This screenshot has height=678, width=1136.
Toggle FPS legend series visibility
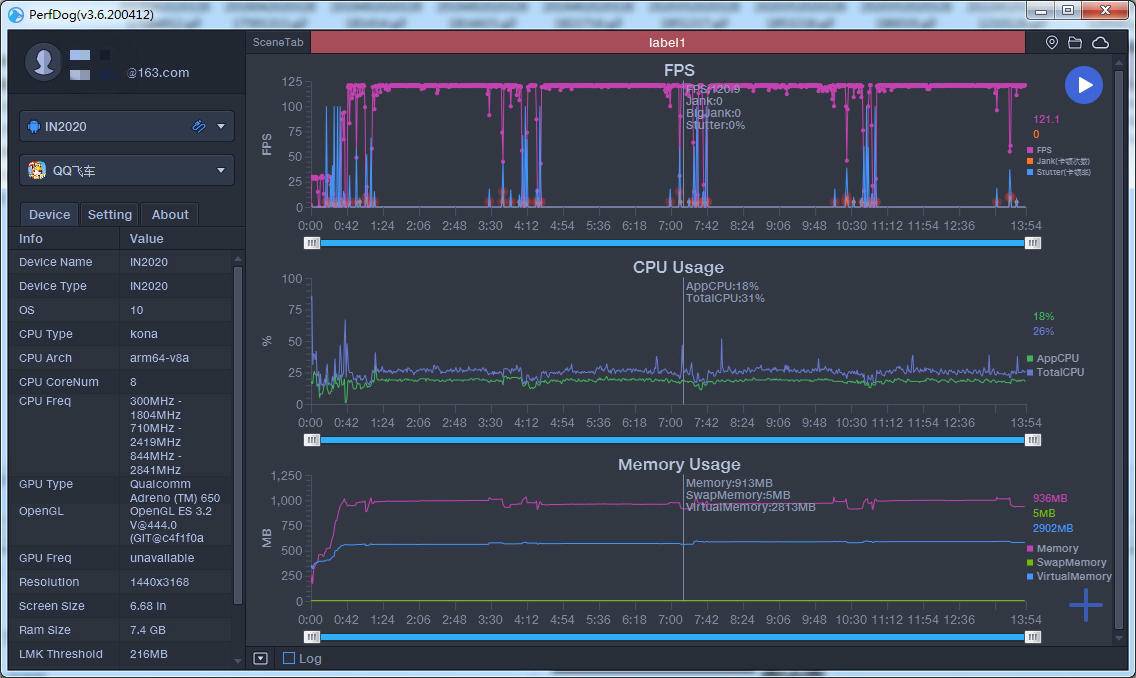pyautogui.click(x=1039, y=150)
